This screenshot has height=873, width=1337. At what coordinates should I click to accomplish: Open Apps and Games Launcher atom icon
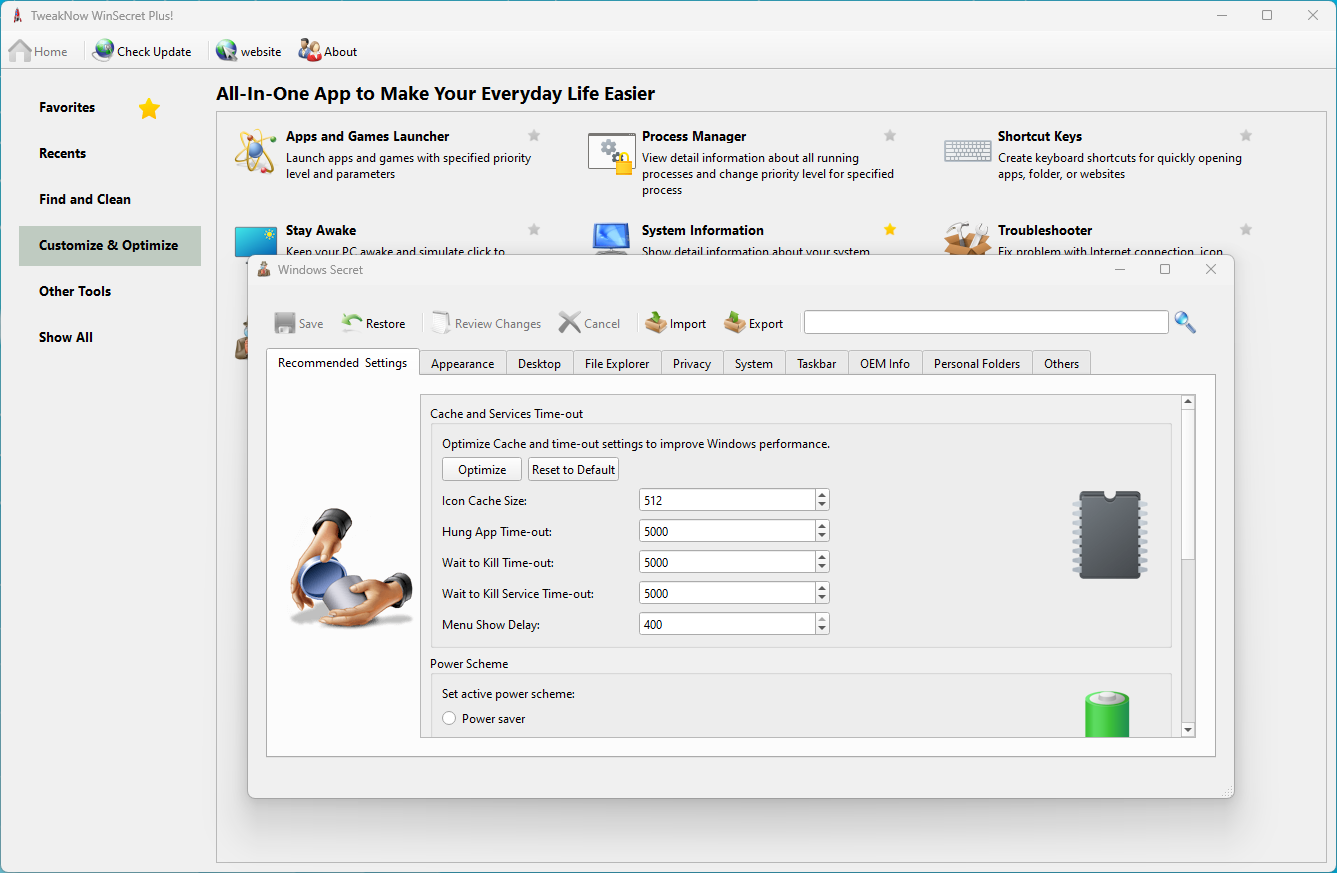[255, 151]
